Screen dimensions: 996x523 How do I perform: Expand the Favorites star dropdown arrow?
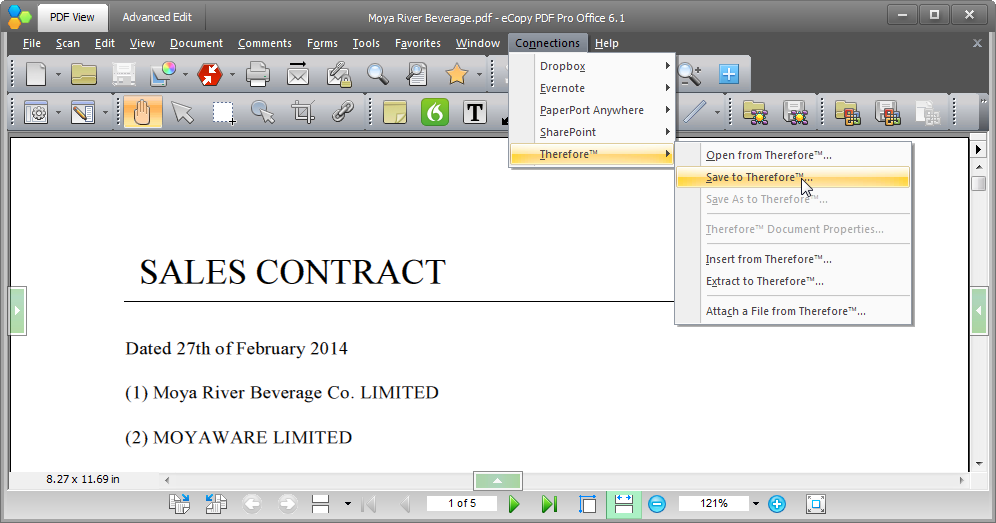pos(479,74)
